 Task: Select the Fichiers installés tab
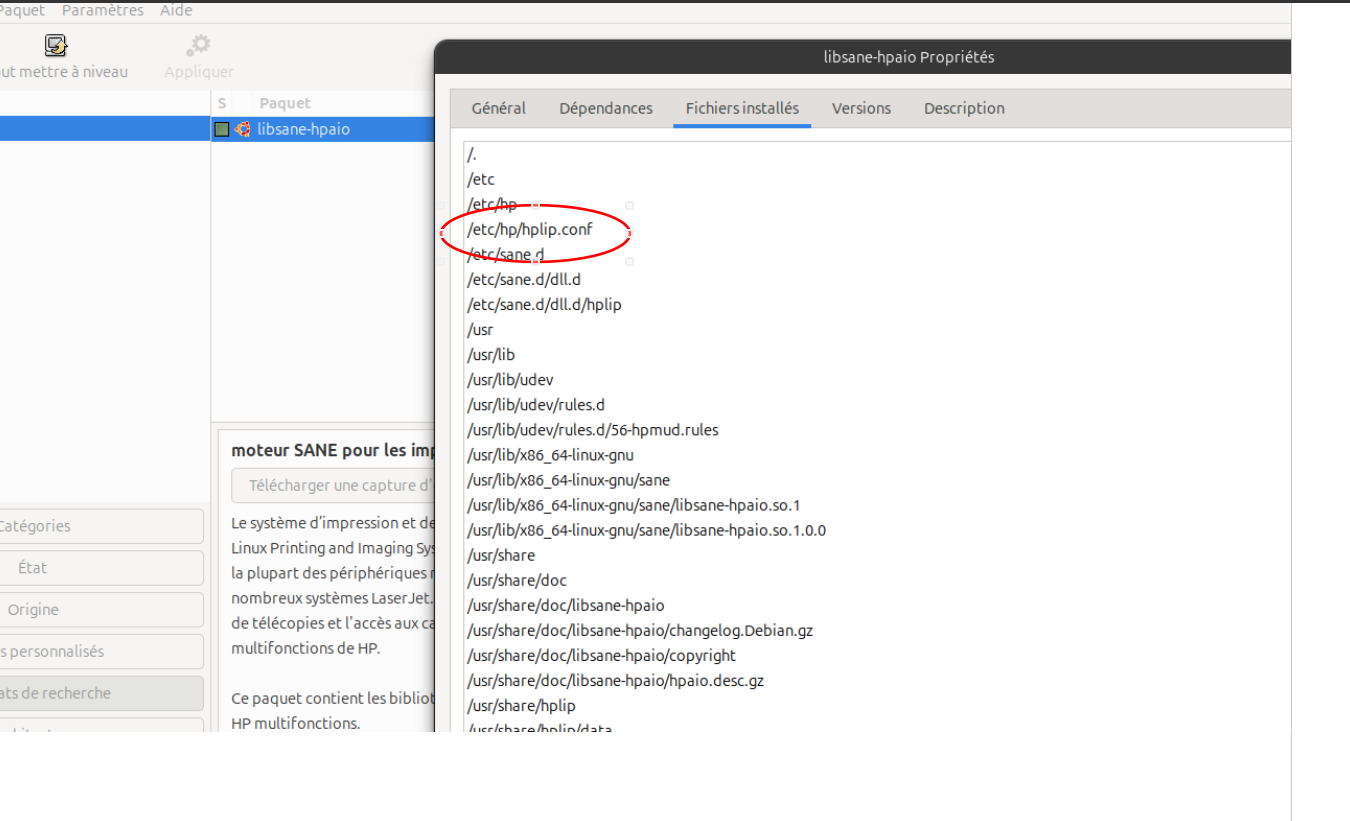pyautogui.click(x=742, y=108)
